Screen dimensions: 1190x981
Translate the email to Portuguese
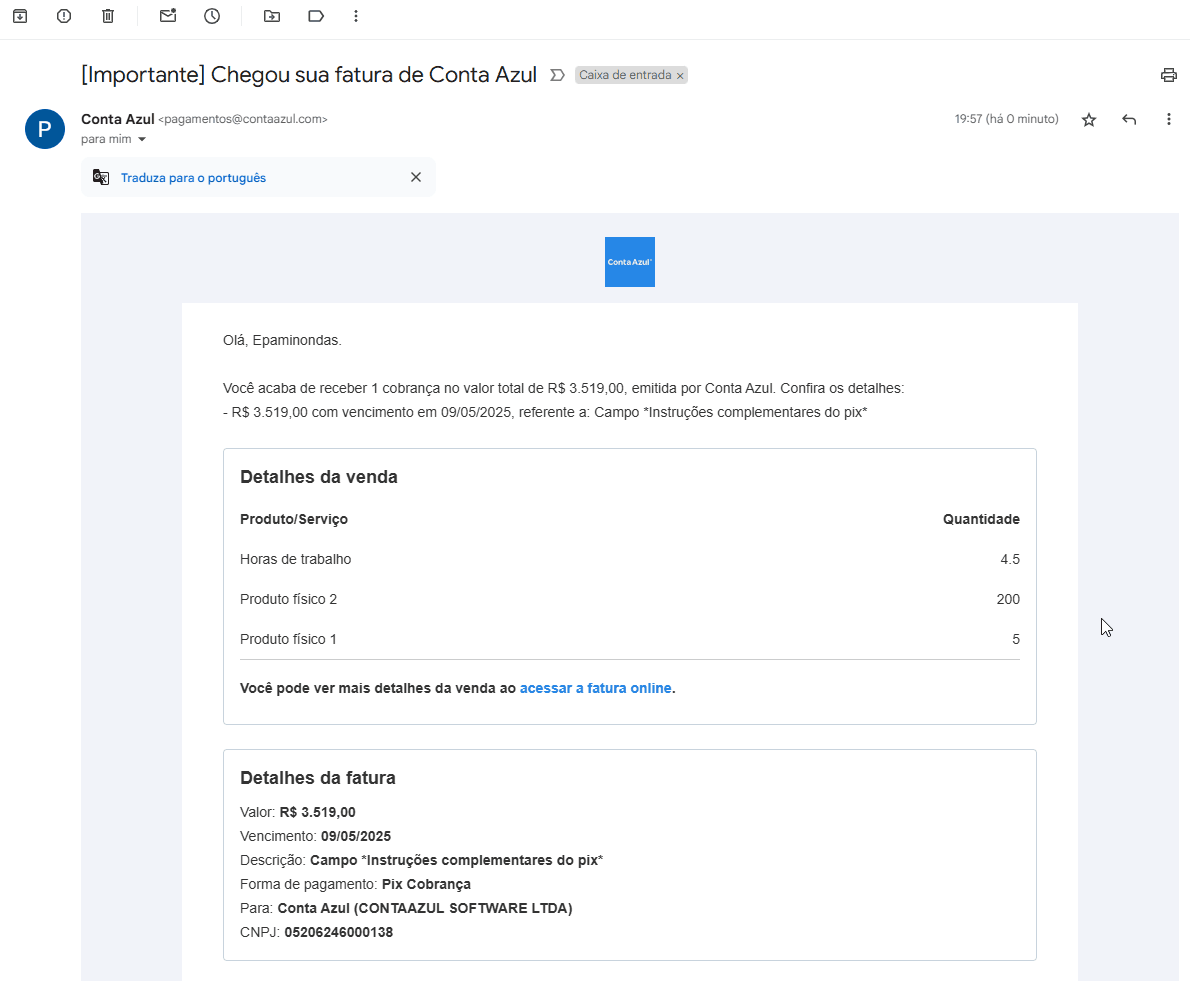(x=193, y=177)
